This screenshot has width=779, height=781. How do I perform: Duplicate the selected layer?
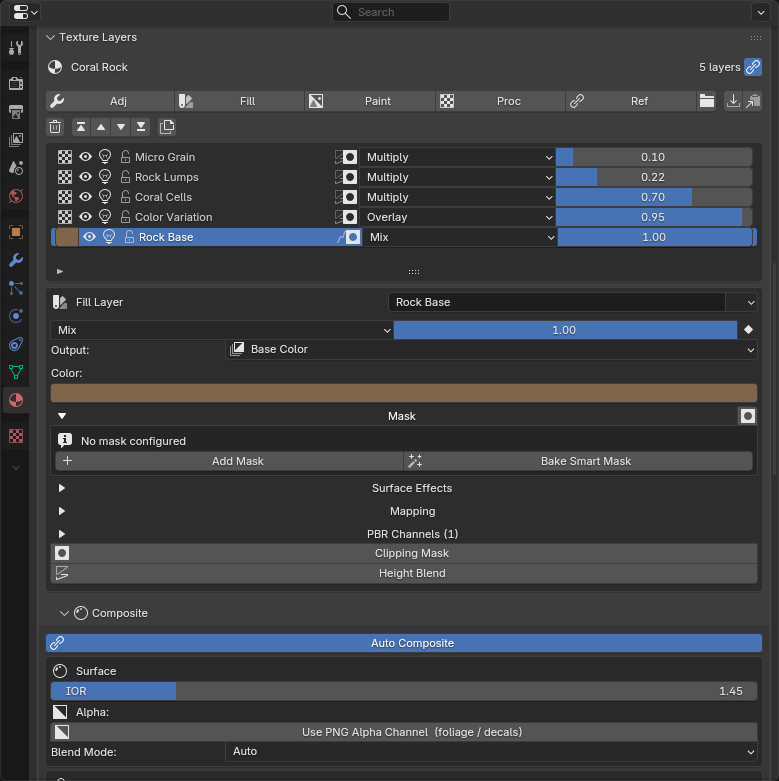(167, 127)
